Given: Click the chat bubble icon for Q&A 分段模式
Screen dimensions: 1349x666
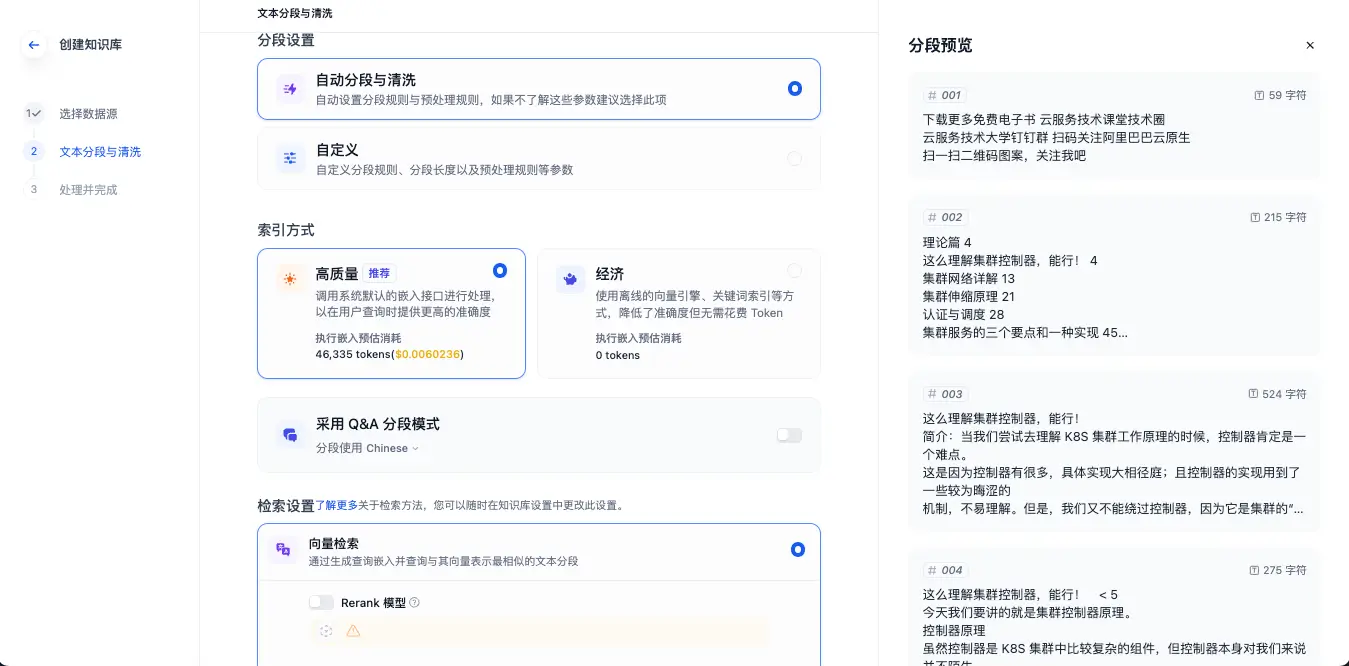Looking at the screenshot, I should point(289,432).
